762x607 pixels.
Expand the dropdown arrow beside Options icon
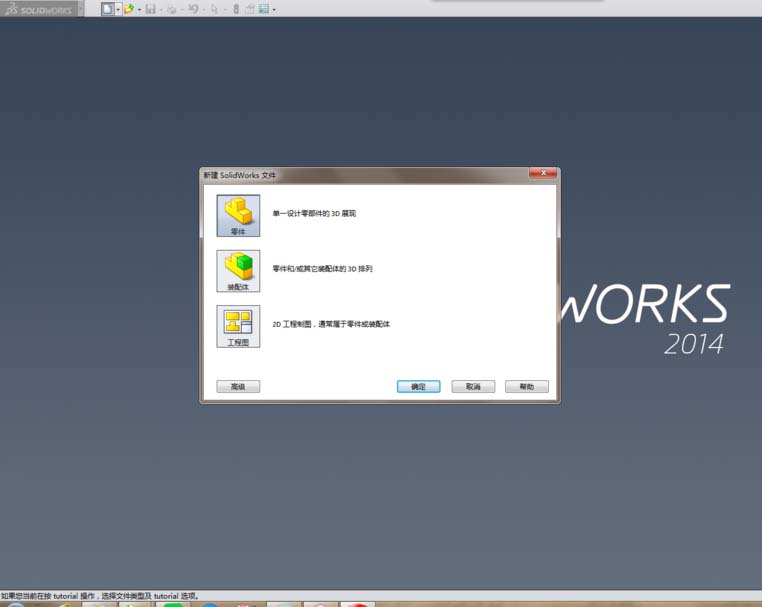(x=274, y=9)
